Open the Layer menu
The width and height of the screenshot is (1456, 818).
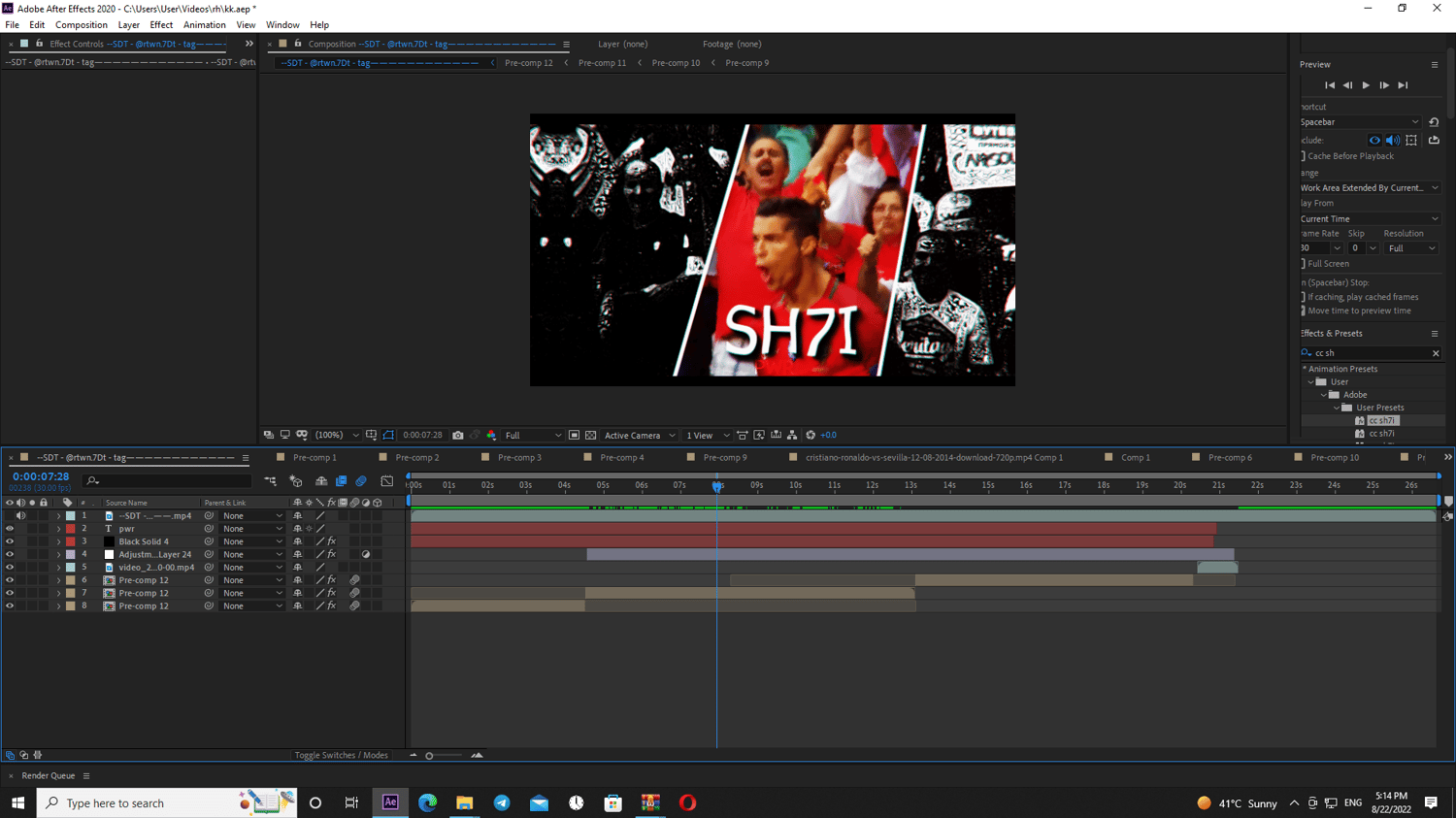pos(129,25)
